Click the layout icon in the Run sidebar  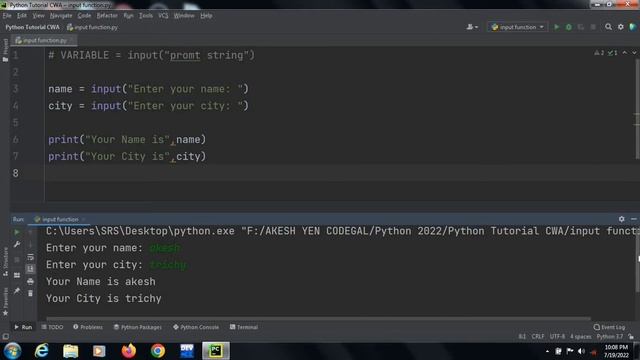pyautogui.click(x=17, y=276)
